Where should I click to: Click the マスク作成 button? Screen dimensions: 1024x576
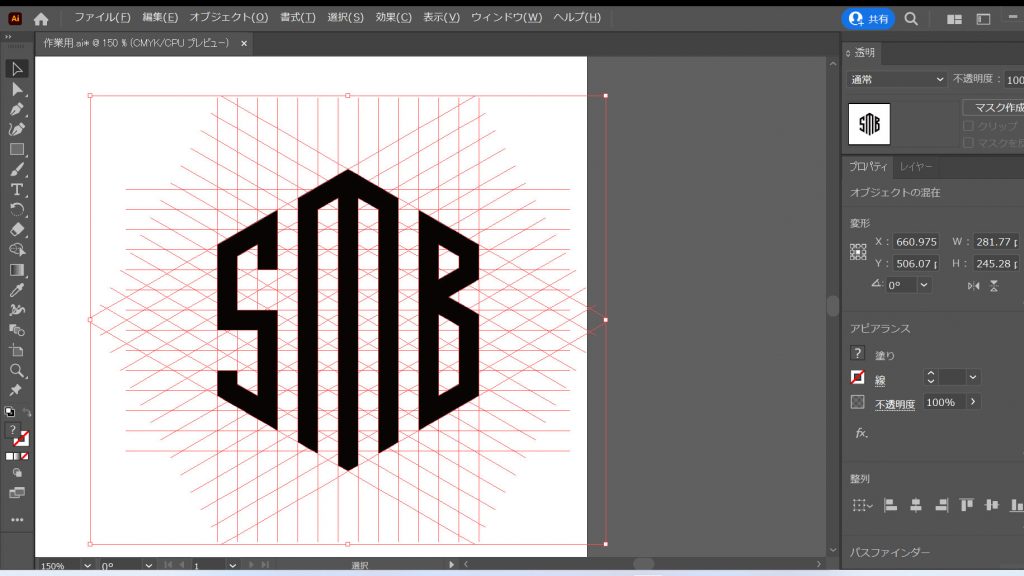click(x=994, y=107)
